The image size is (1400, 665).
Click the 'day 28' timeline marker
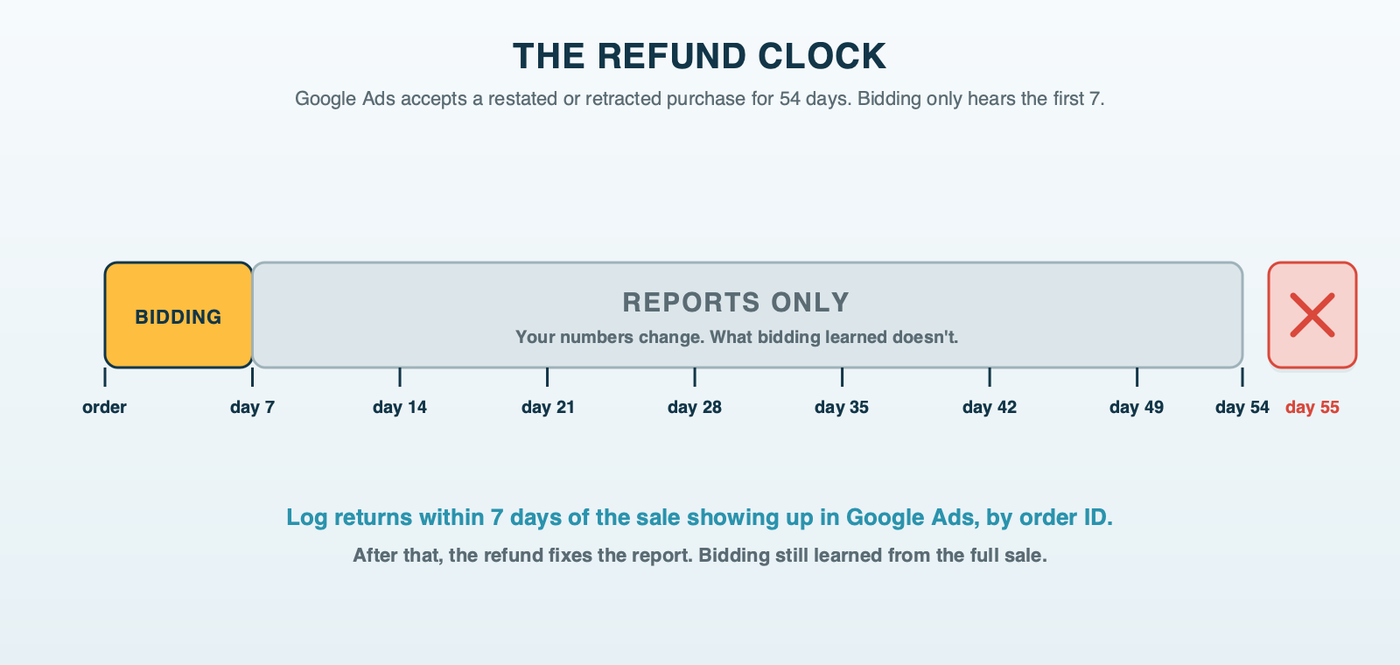[x=694, y=407]
